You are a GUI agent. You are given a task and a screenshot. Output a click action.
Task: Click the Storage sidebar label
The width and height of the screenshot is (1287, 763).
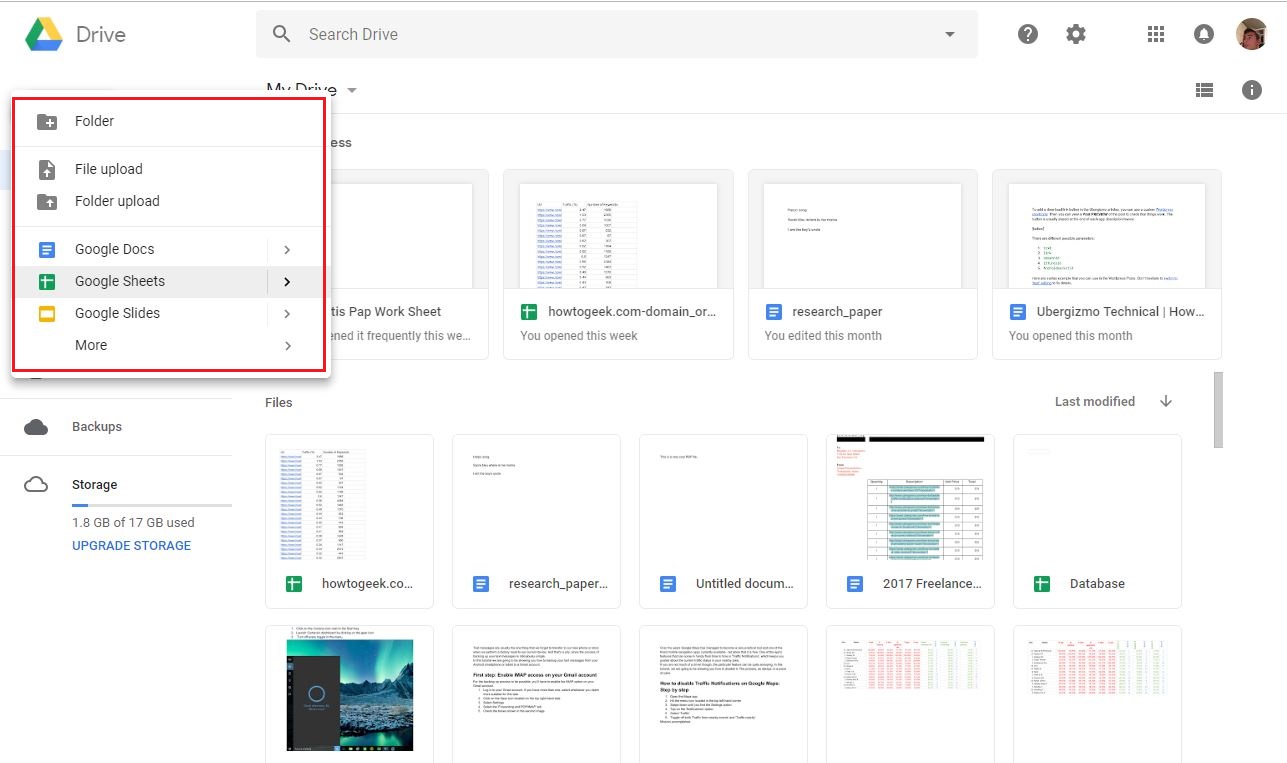tap(94, 485)
